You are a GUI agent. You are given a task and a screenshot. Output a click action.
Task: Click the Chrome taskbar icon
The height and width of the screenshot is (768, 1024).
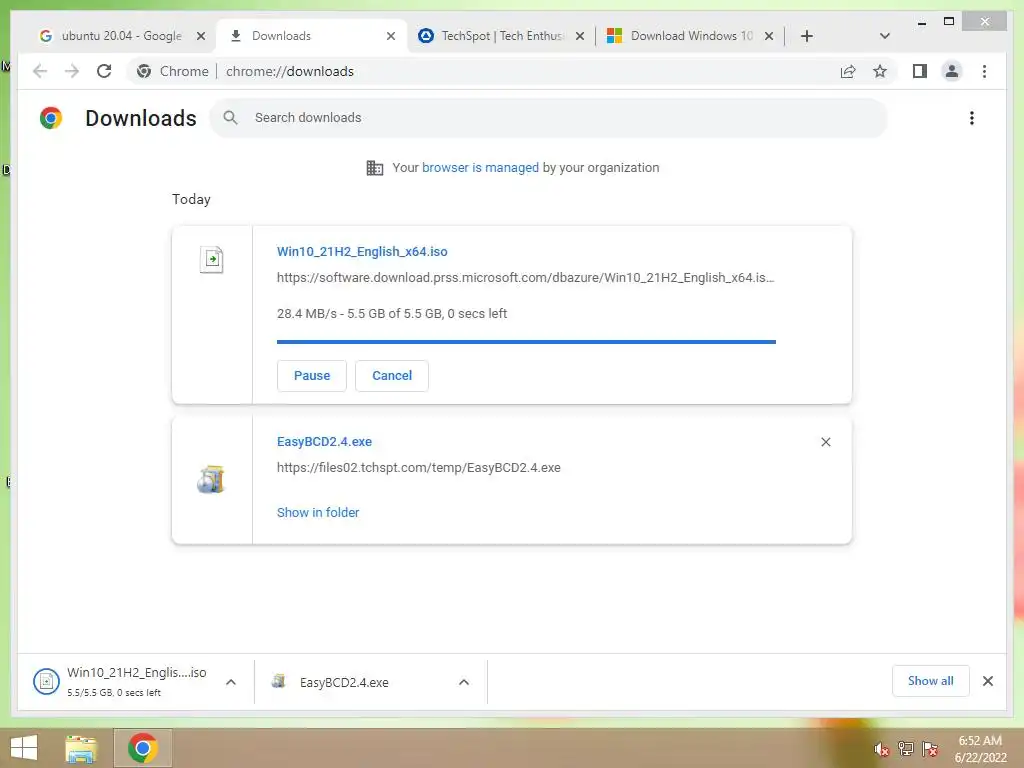[x=143, y=748]
